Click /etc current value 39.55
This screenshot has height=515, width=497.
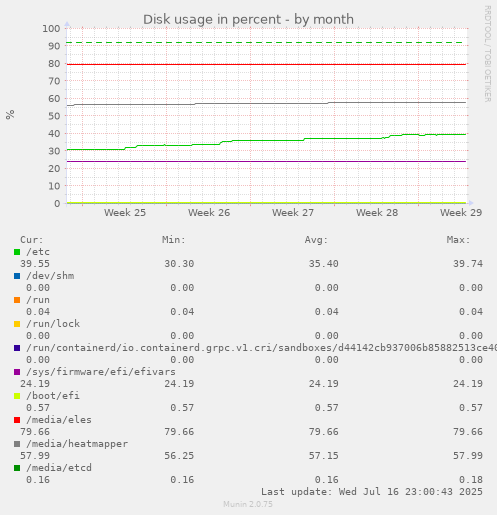coord(35,264)
